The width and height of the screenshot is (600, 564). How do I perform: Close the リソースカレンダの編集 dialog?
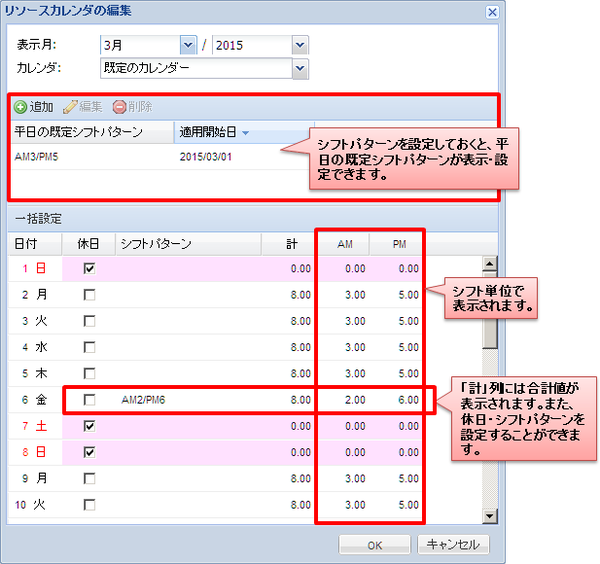(x=492, y=12)
